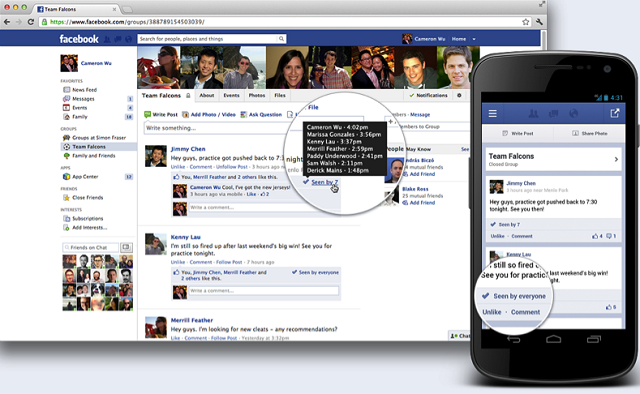Open the Photos tab of the group
640x394 pixels.
coord(257,95)
